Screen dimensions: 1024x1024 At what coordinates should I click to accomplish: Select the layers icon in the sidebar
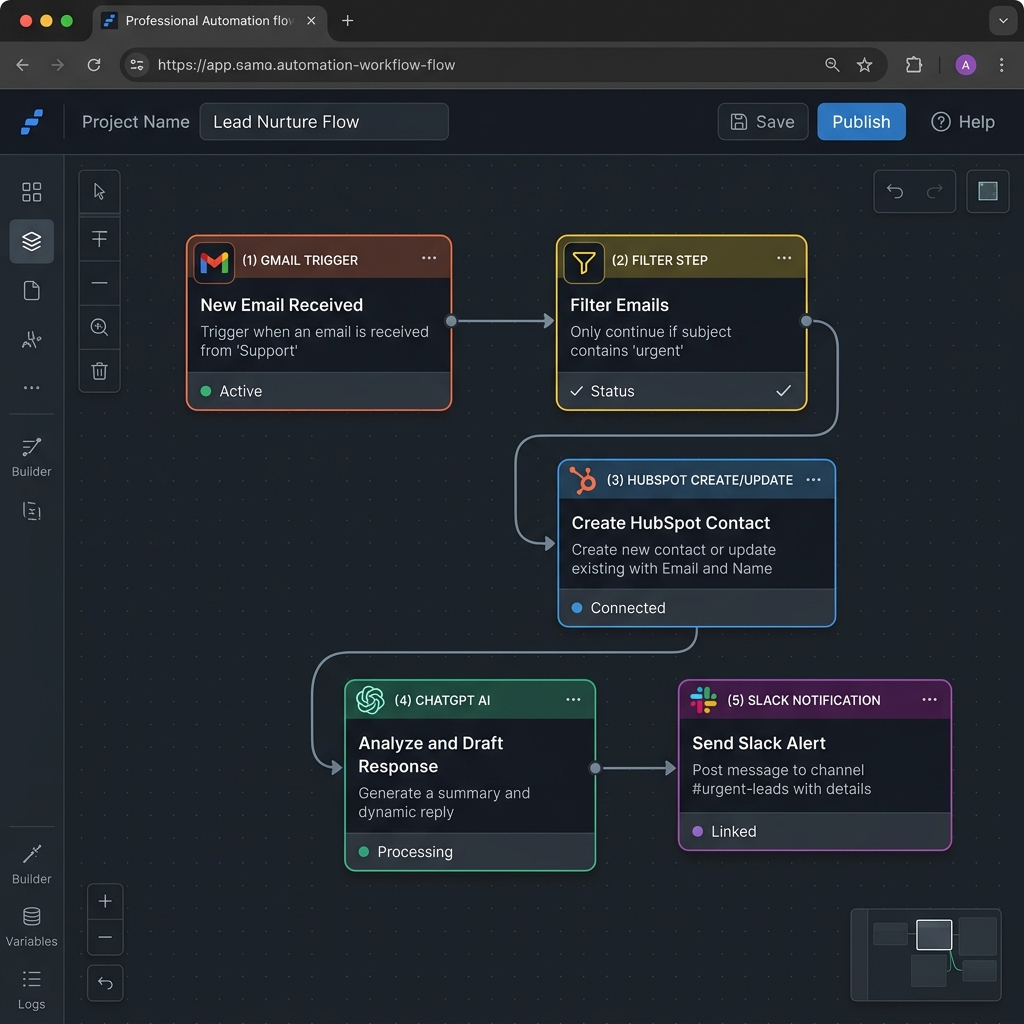coord(31,242)
